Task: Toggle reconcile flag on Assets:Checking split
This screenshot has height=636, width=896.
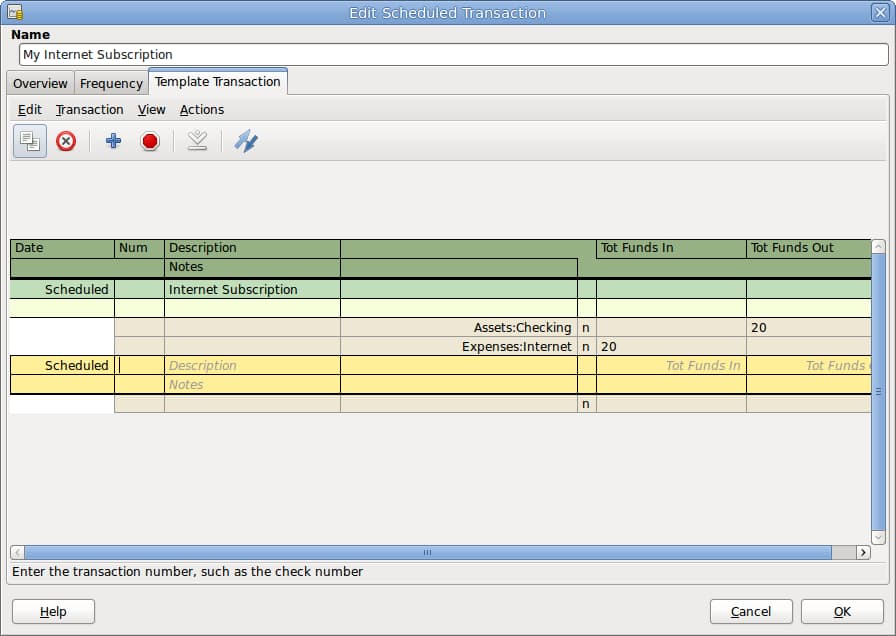Action: (x=586, y=328)
